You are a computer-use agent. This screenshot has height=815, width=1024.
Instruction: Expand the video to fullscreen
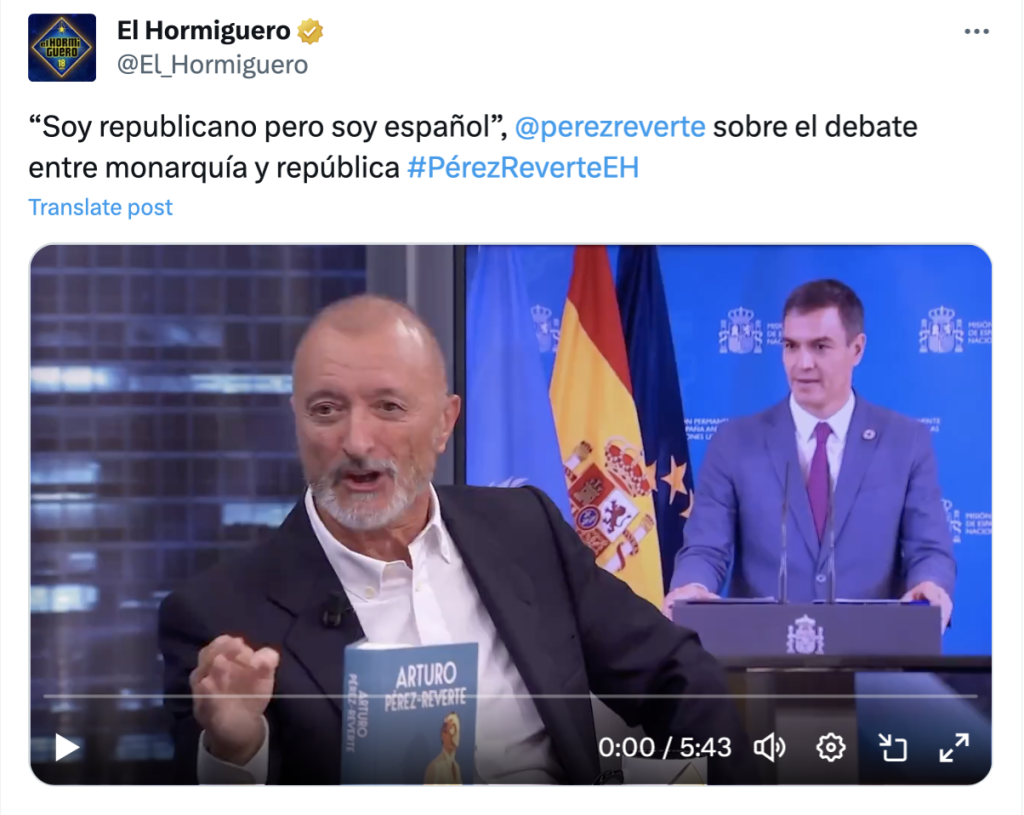tap(954, 748)
